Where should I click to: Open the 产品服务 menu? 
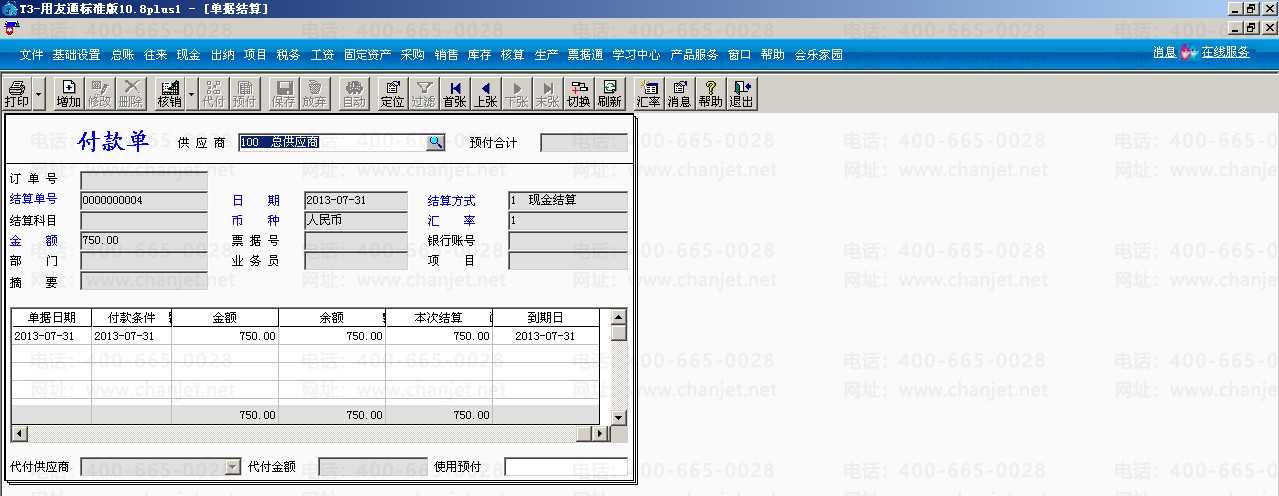pyautogui.click(x=694, y=55)
